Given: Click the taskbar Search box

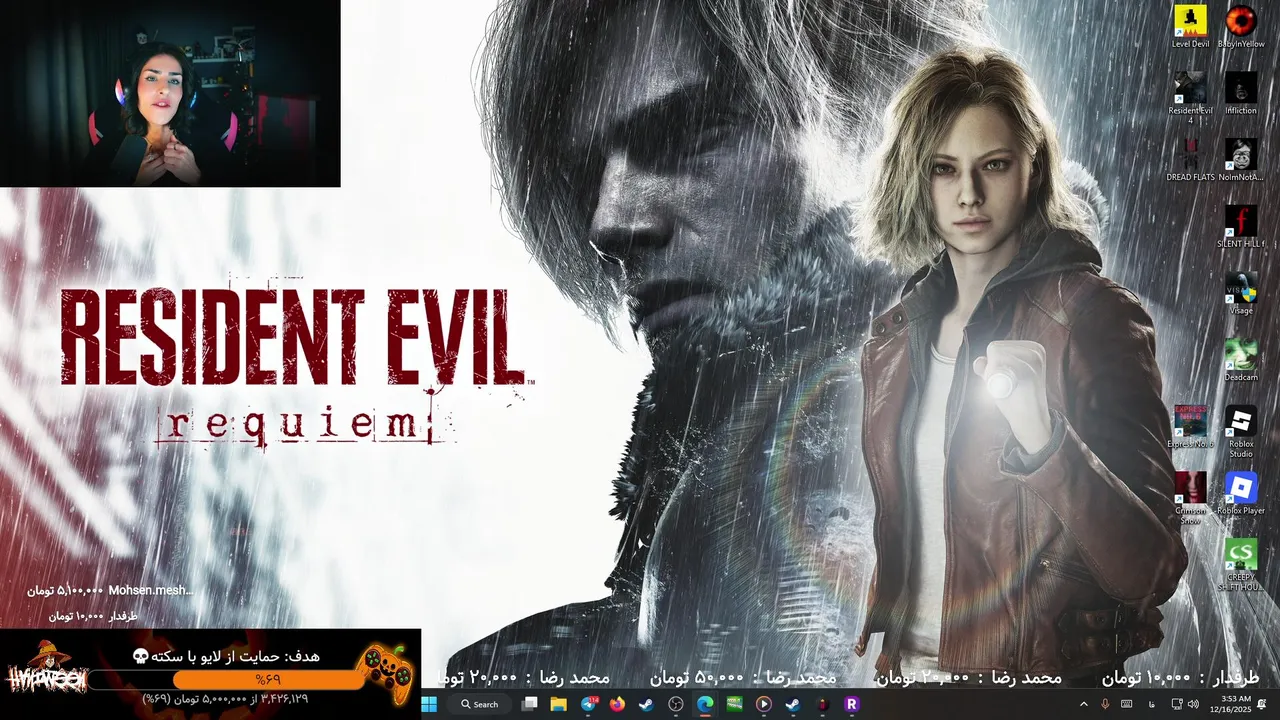Looking at the screenshot, I should (x=481, y=704).
